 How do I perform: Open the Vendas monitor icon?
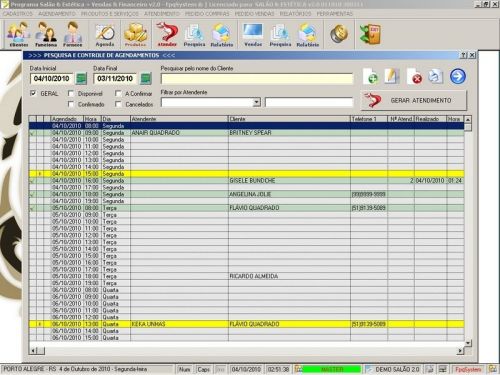[253, 34]
